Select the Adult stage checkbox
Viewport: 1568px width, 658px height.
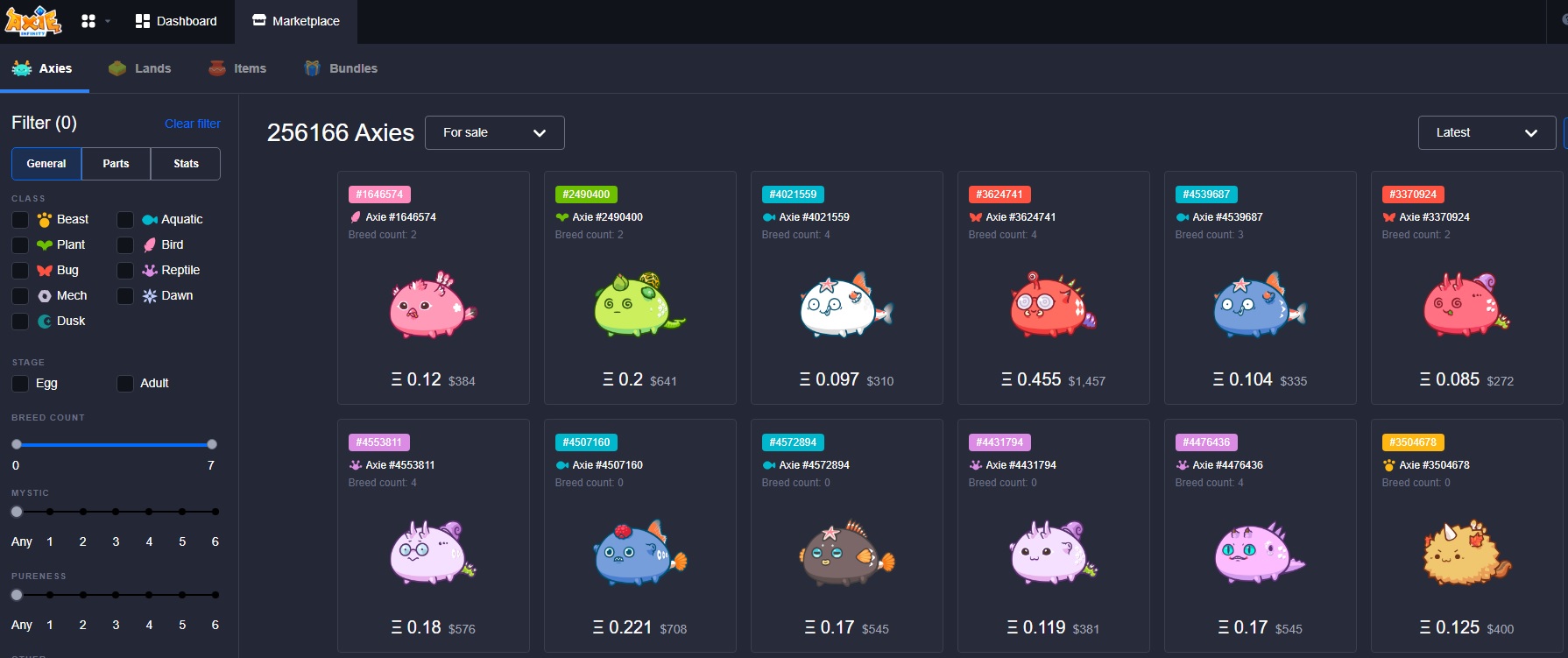[x=125, y=383]
